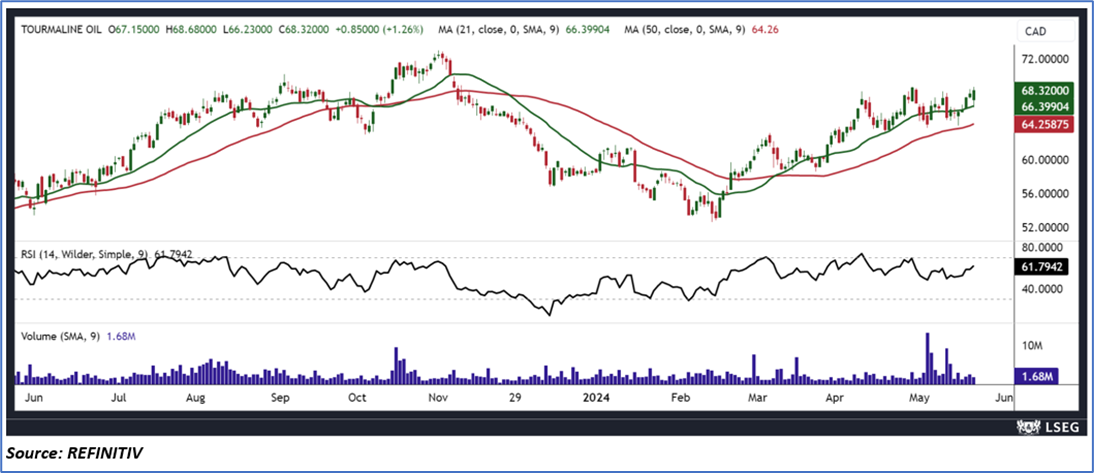Click the Nov label on time axis

tap(438, 398)
